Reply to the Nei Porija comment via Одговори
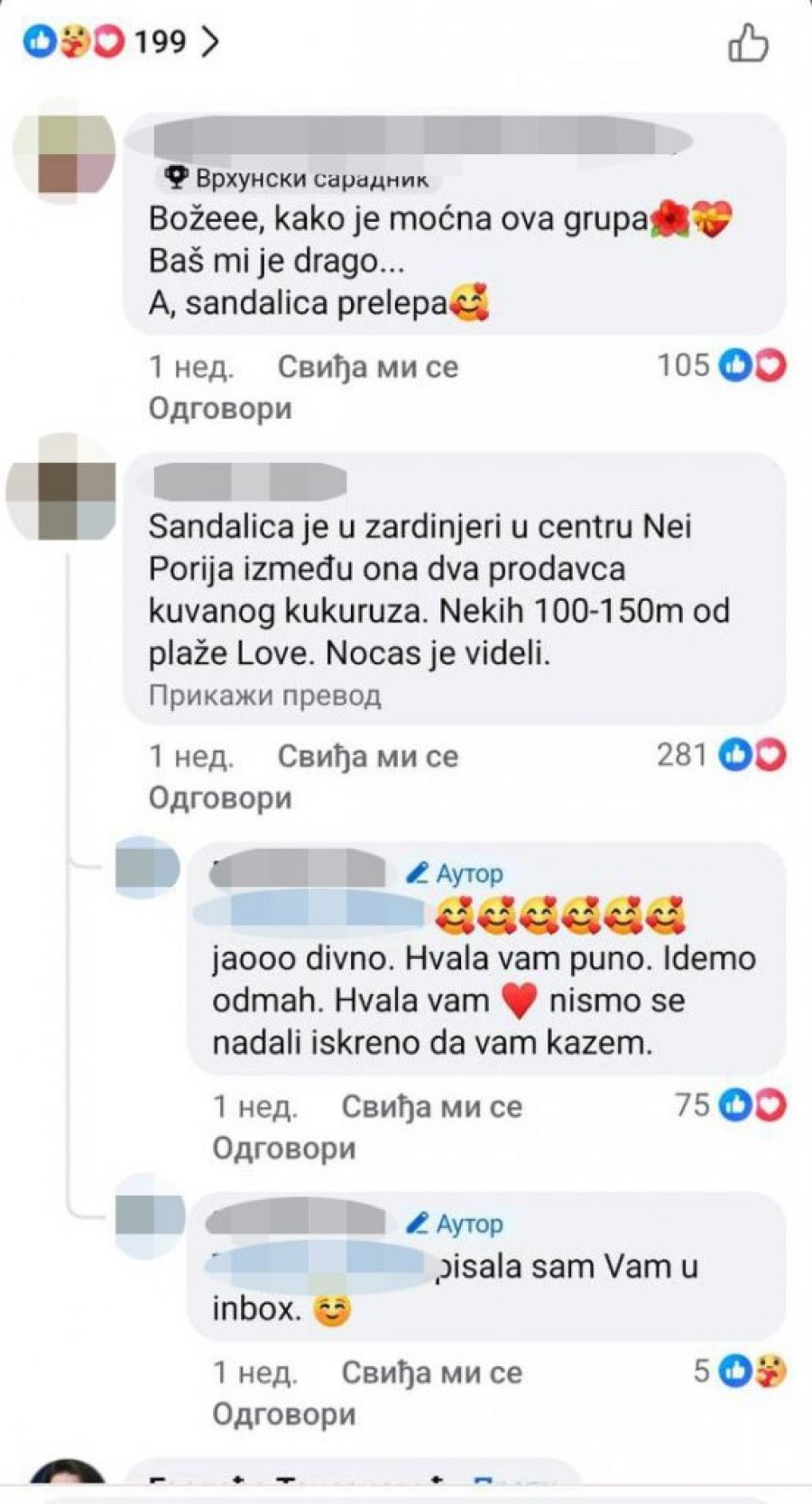 (x=220, y=798)
